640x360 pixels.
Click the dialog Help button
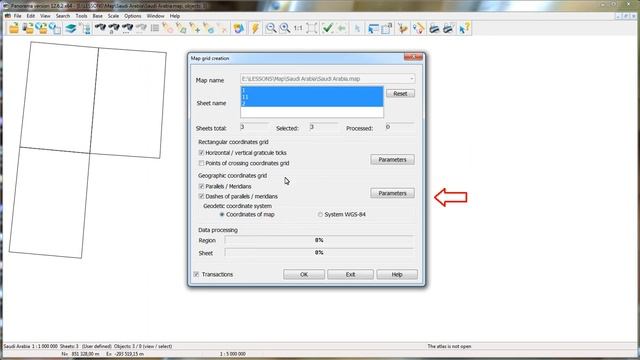coord(397,274)
